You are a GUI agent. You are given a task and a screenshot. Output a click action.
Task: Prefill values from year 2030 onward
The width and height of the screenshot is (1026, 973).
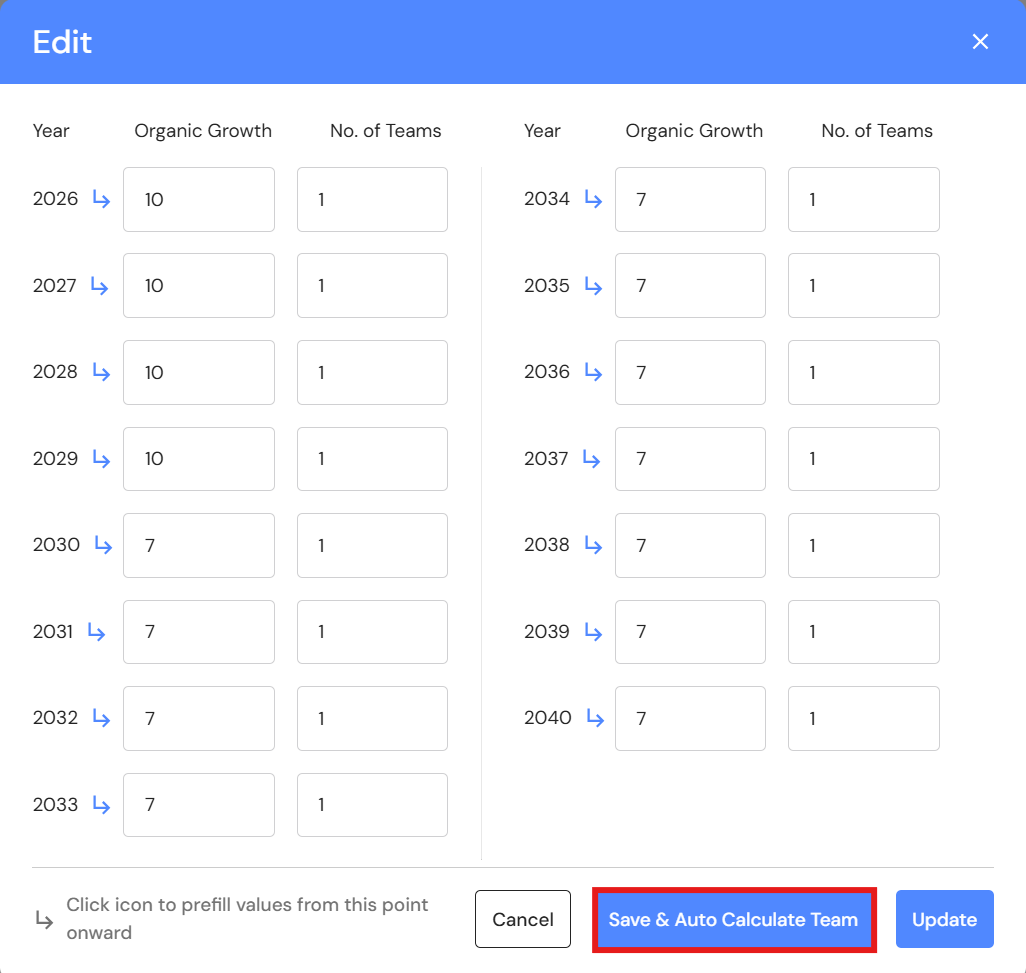pyautogui.click(x=103, y=545)
